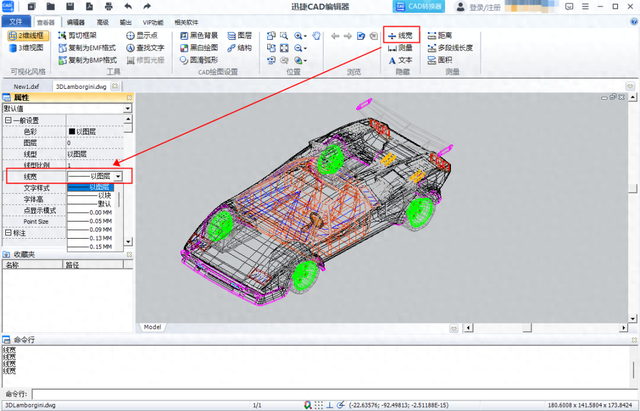Switch to the New1.dxf document tab
Viewport: 640px width, 411px height.
(26, 87)
